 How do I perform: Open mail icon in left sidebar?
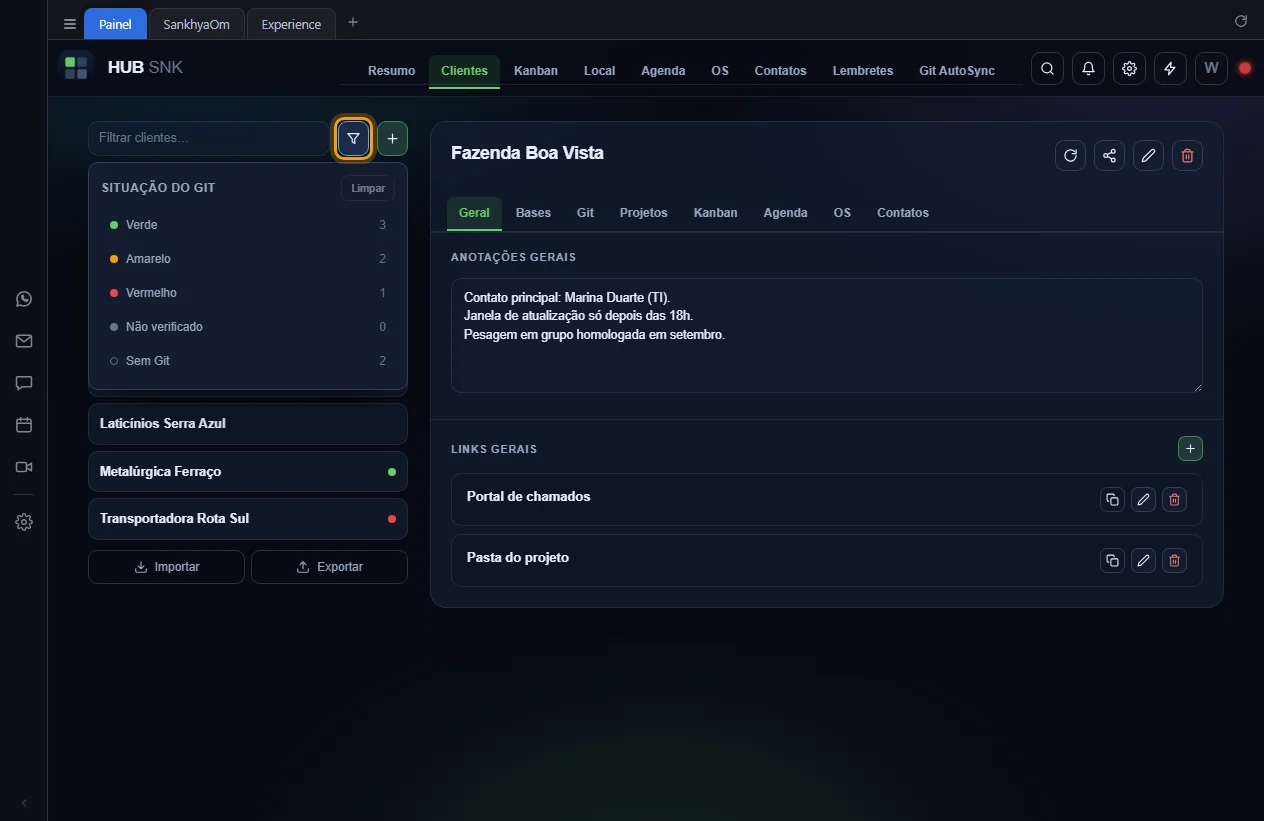point(24,341)
